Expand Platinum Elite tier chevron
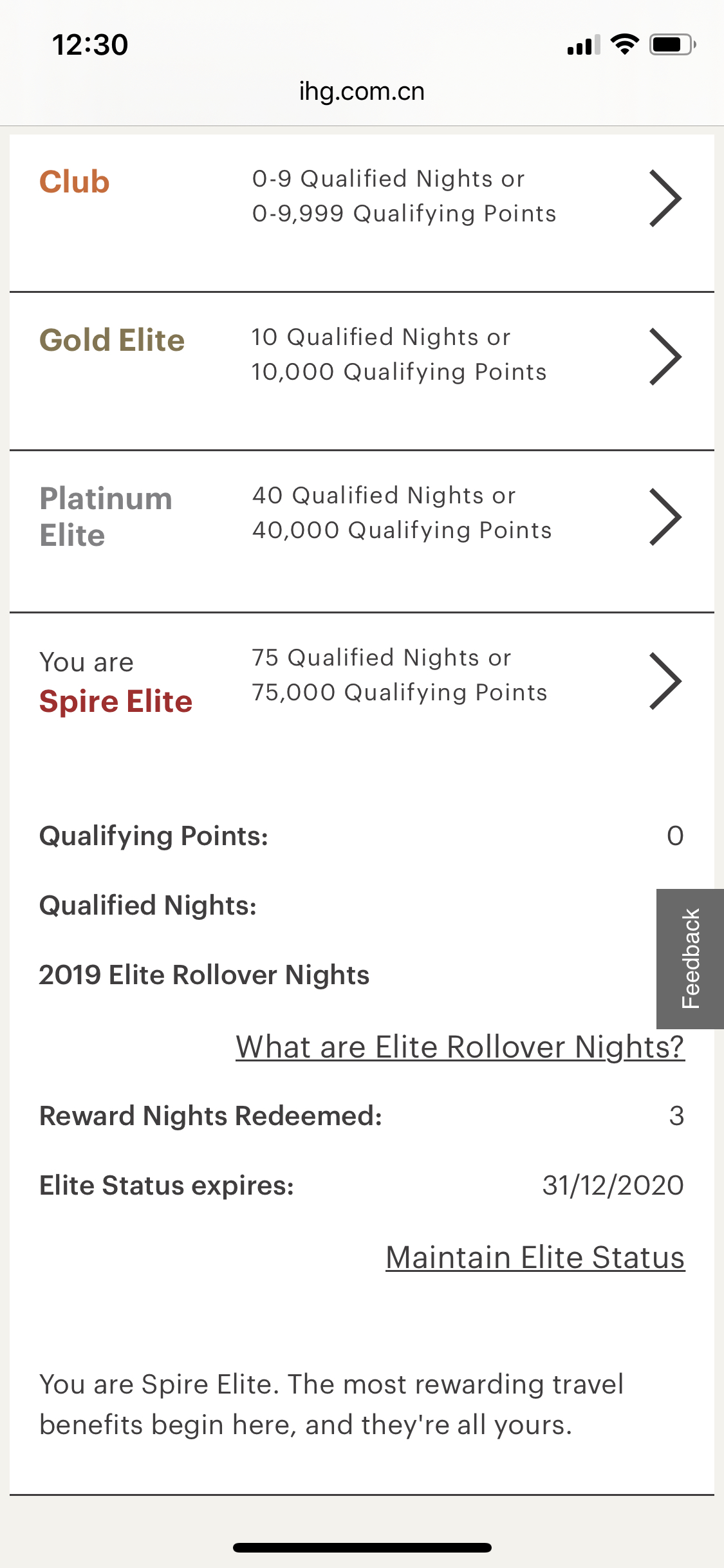Viewport: 724px width, 1568px height. (x=665, y=517)
